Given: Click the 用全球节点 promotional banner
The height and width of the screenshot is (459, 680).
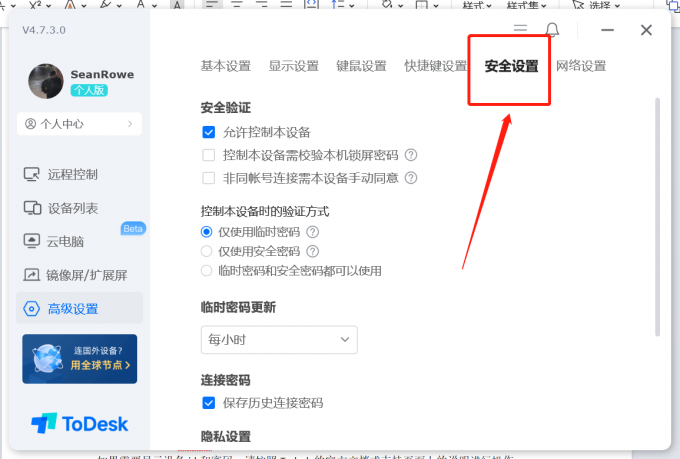Looking at the screenshot, I should (80, 359).
